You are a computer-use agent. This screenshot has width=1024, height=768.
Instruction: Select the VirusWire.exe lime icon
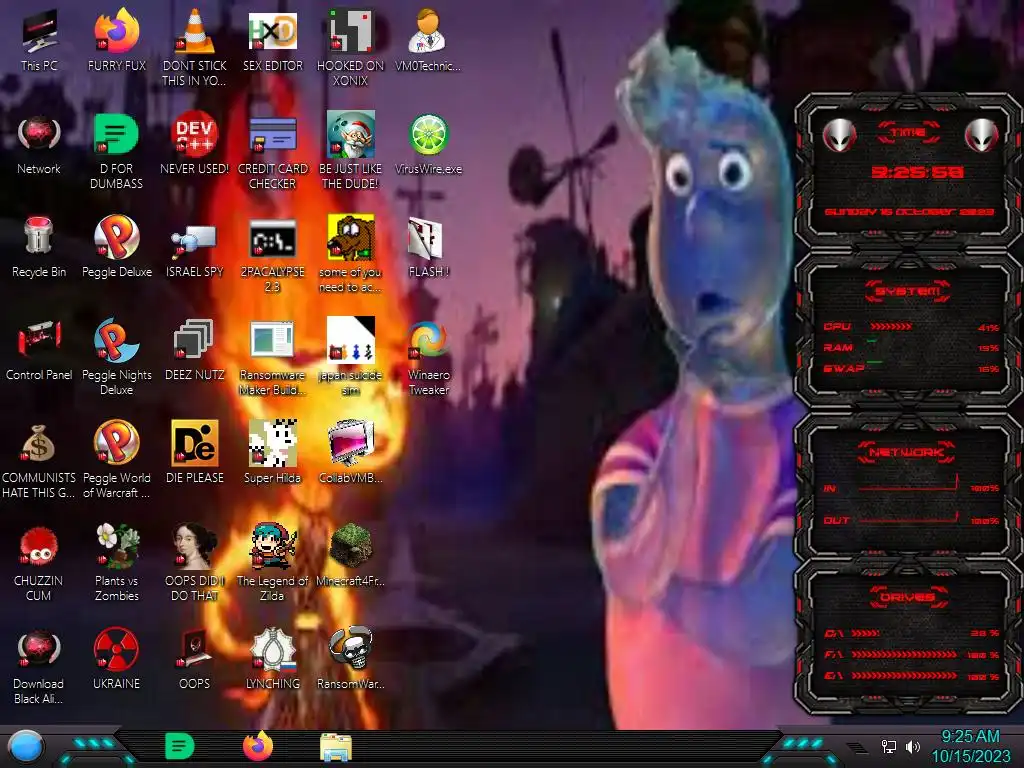(428, 135)
